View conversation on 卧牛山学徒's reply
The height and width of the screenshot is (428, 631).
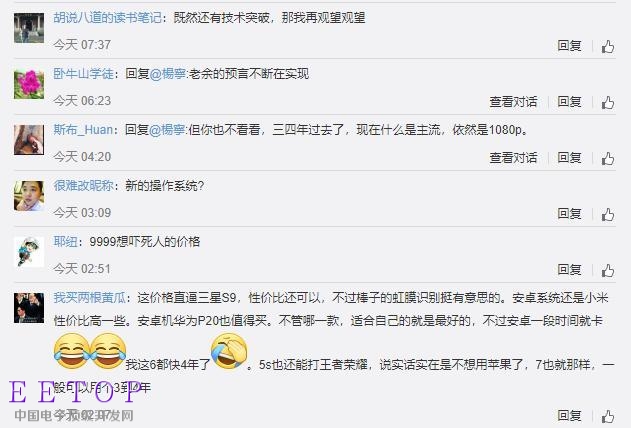(x=513, y=102)
